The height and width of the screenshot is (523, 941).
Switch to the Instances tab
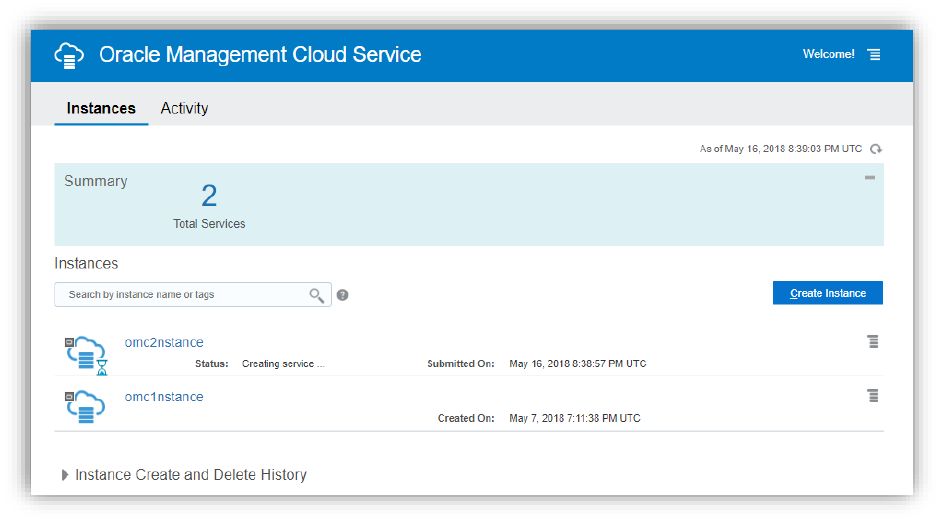pyautogui.click(x=101, y=108)
